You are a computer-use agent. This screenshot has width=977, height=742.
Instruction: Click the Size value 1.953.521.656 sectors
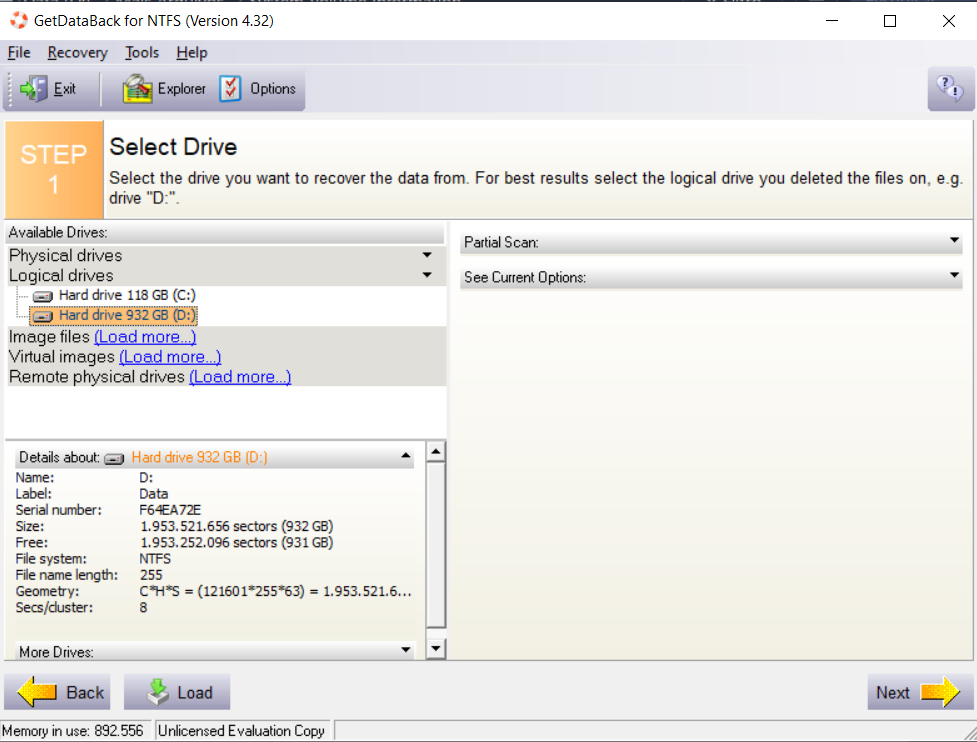[237, 526]
